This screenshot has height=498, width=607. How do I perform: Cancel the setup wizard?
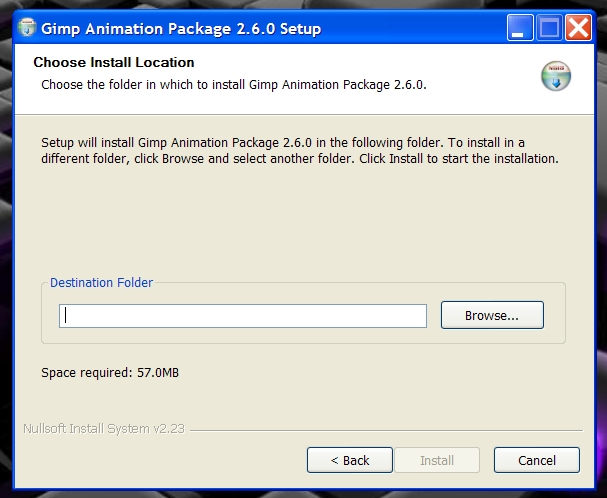click(x=537, y=460)
